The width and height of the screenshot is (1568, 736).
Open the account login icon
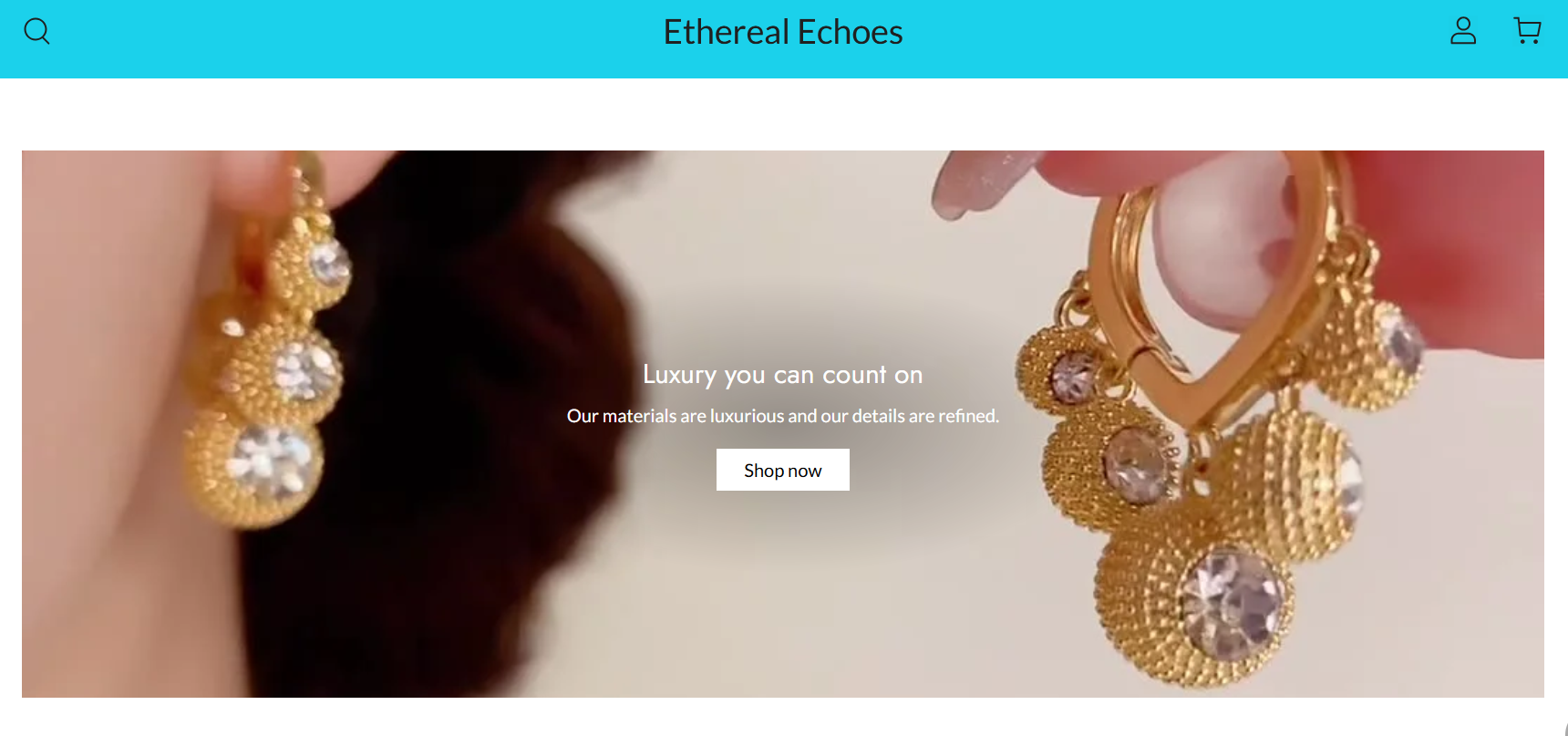tap(1463, 31)
